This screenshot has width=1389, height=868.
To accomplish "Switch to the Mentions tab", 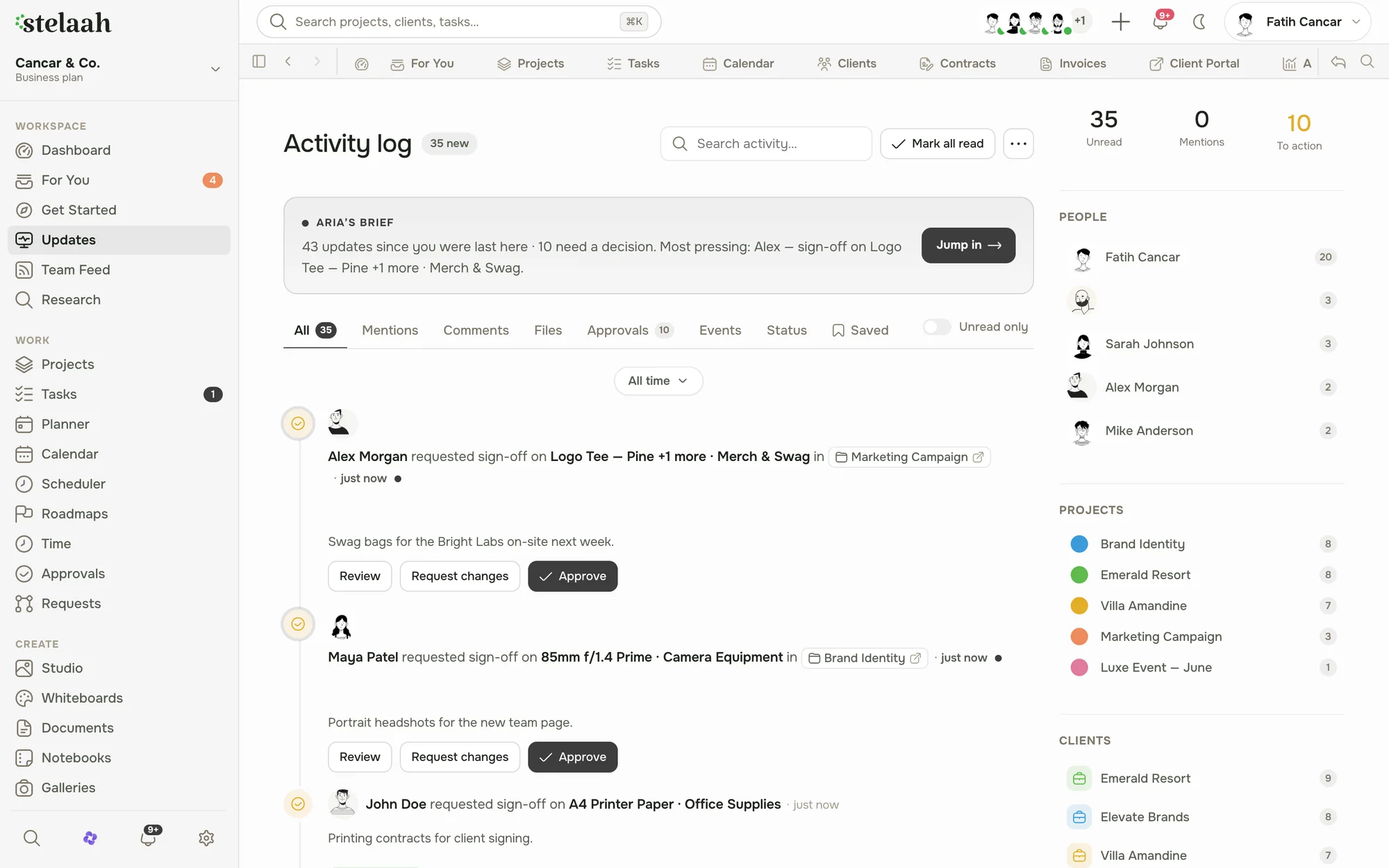I will click(x=390, y=330).
